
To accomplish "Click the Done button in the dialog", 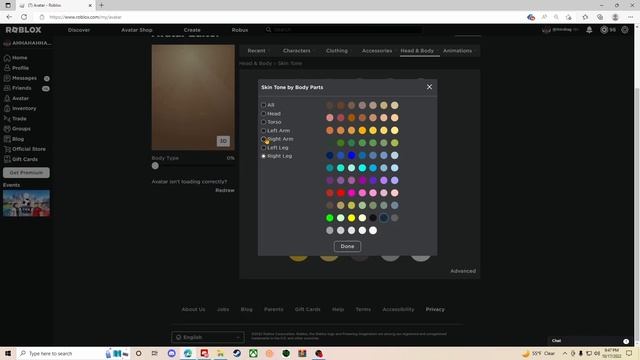I will [x=347, y=246].
